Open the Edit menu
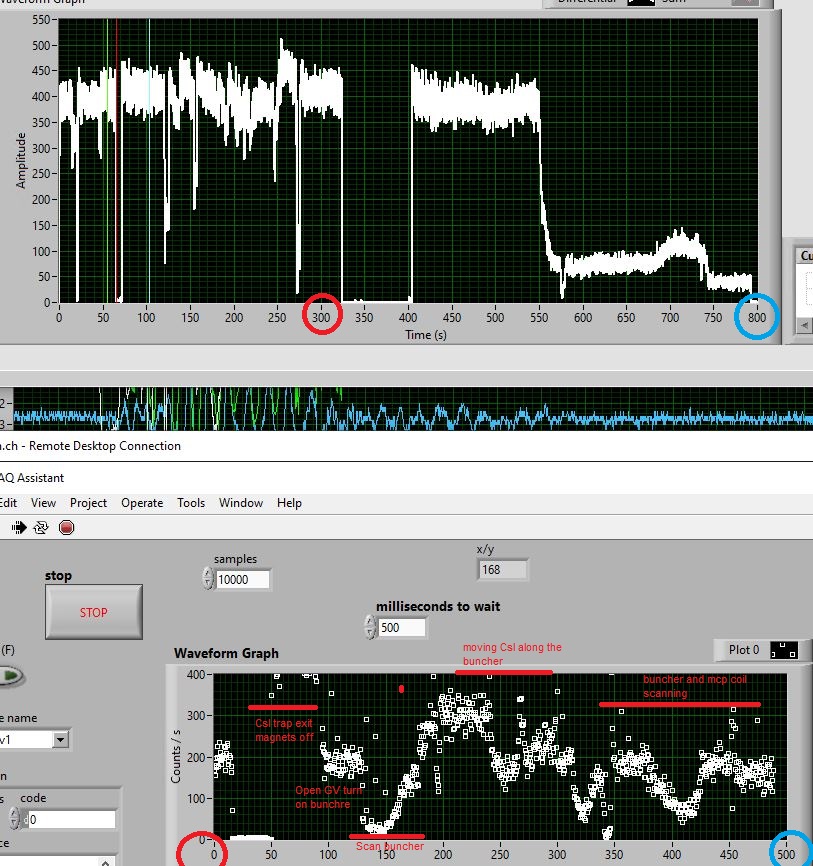 point(8,503)
